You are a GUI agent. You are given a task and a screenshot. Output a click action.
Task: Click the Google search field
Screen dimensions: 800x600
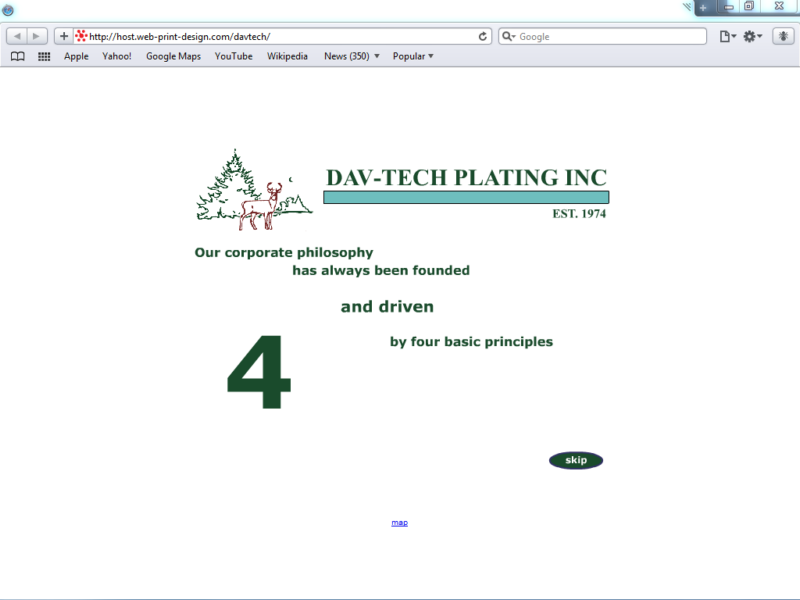click(603, 36)
